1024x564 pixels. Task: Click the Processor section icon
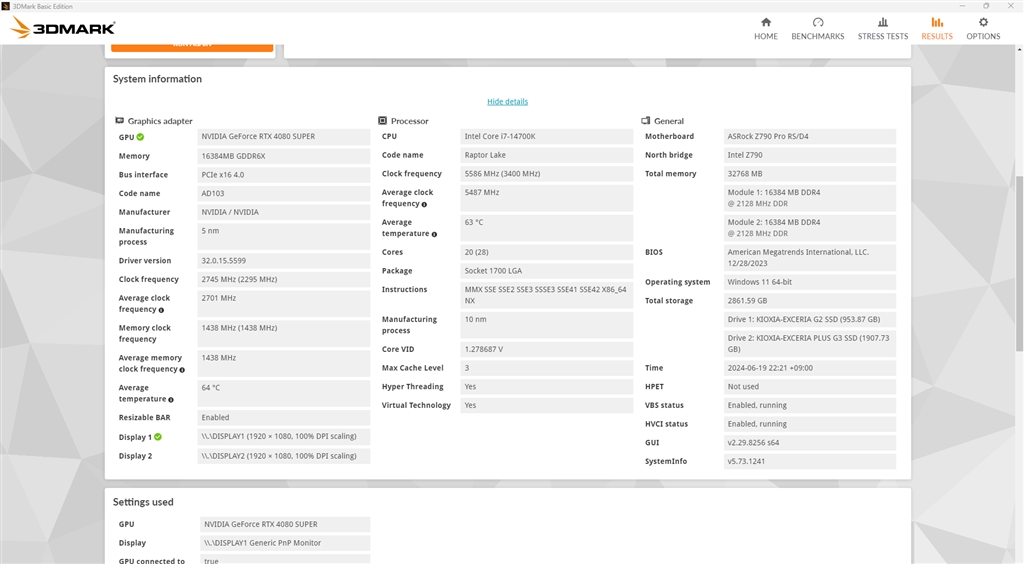(x=383, y=121)
